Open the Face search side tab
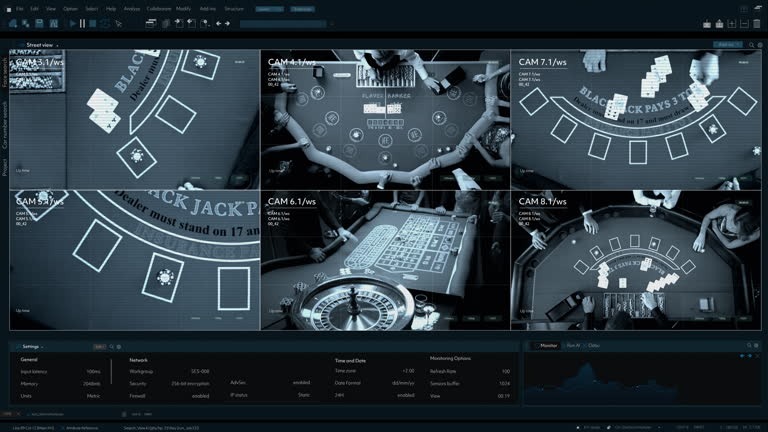The height and width of the screenshot is (432, 768). pos(5,73)
